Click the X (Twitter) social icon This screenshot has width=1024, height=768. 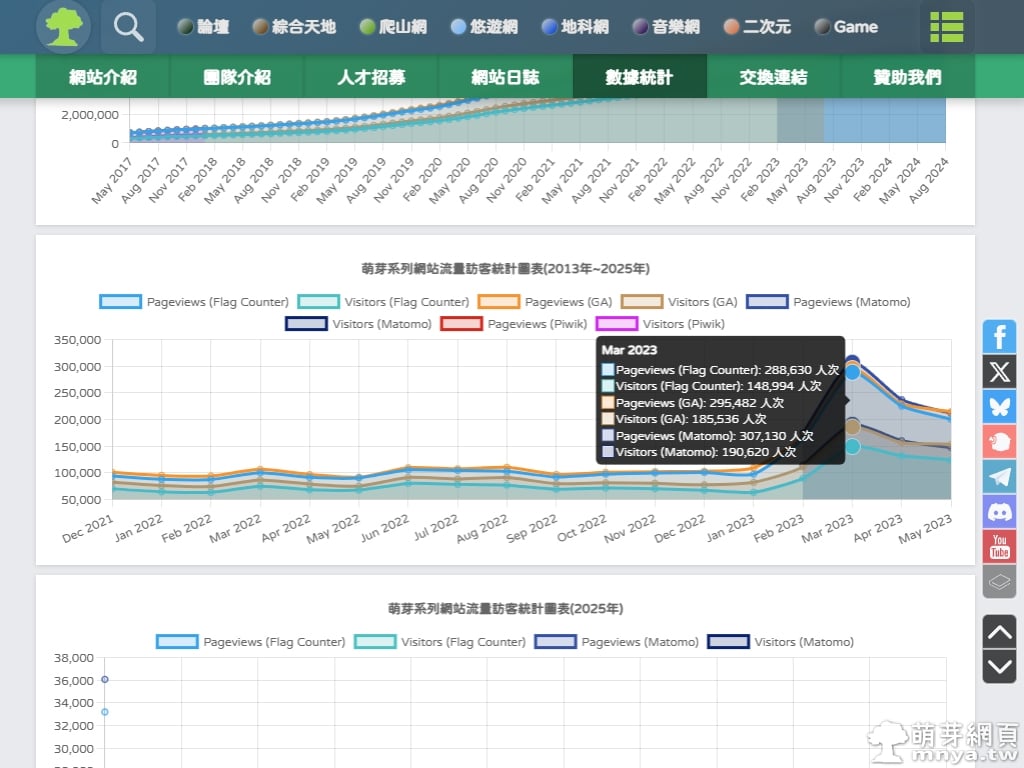999,372
